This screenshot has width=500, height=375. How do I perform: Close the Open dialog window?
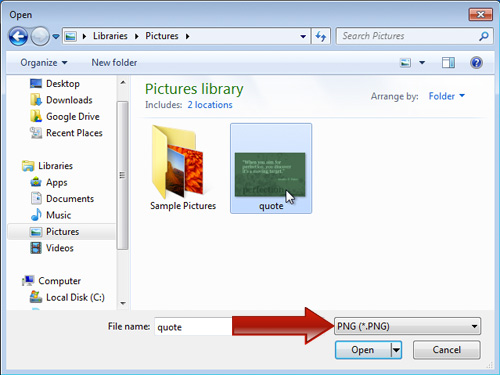481,15
